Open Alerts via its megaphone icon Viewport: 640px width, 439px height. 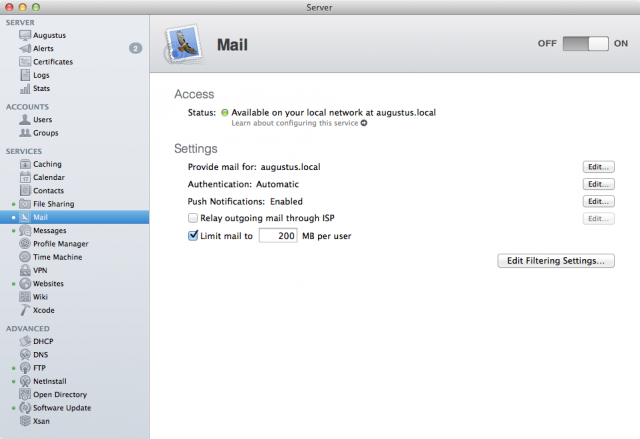click(25, 49)
